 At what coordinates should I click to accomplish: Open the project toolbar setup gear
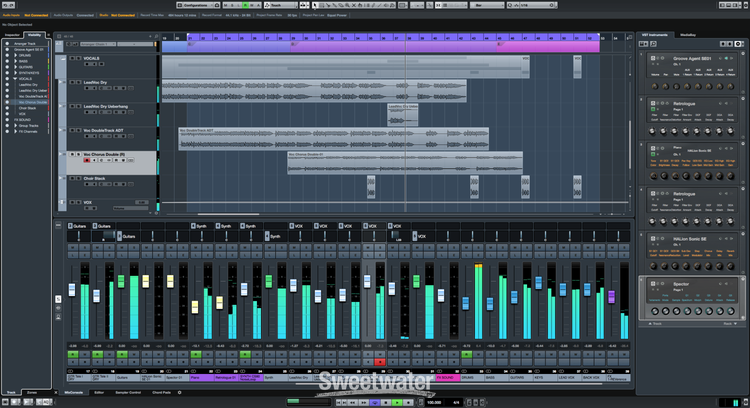(746, 5)
